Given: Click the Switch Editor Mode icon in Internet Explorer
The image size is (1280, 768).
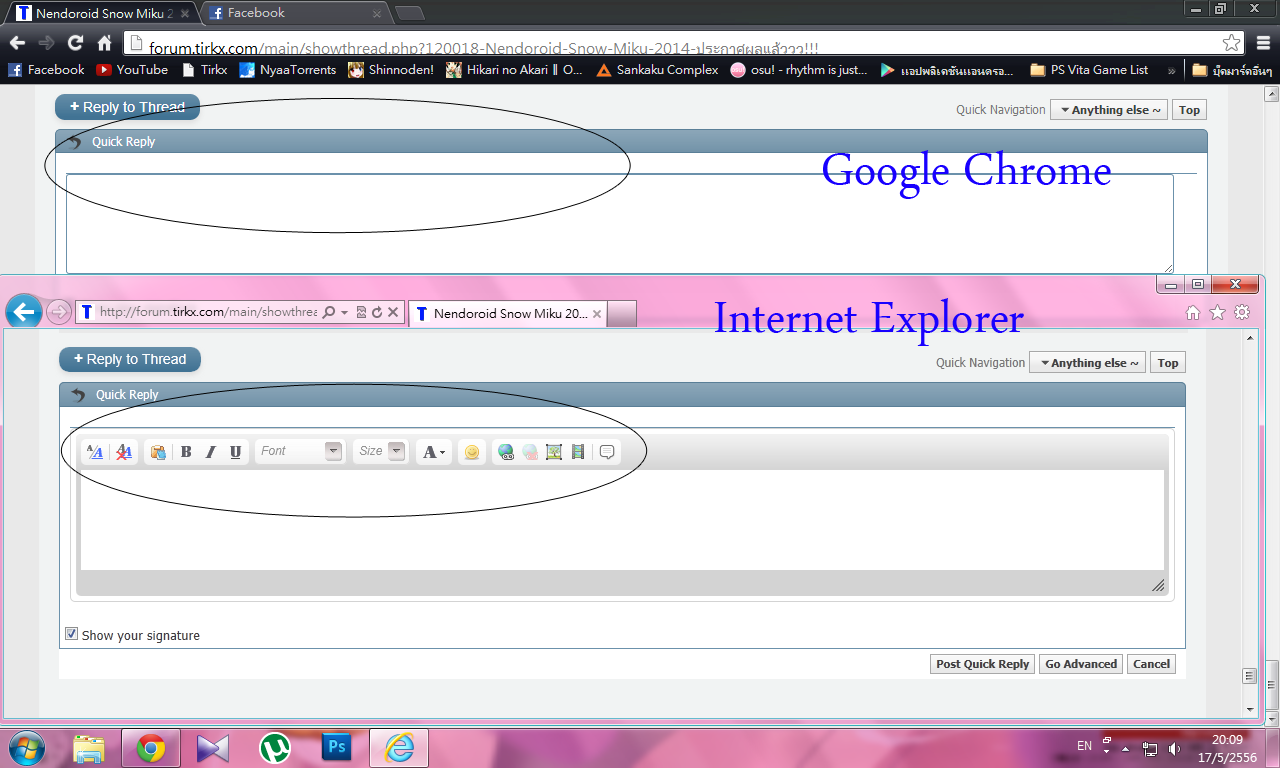Looking at the screenshot, I should (x=95, y=452).
